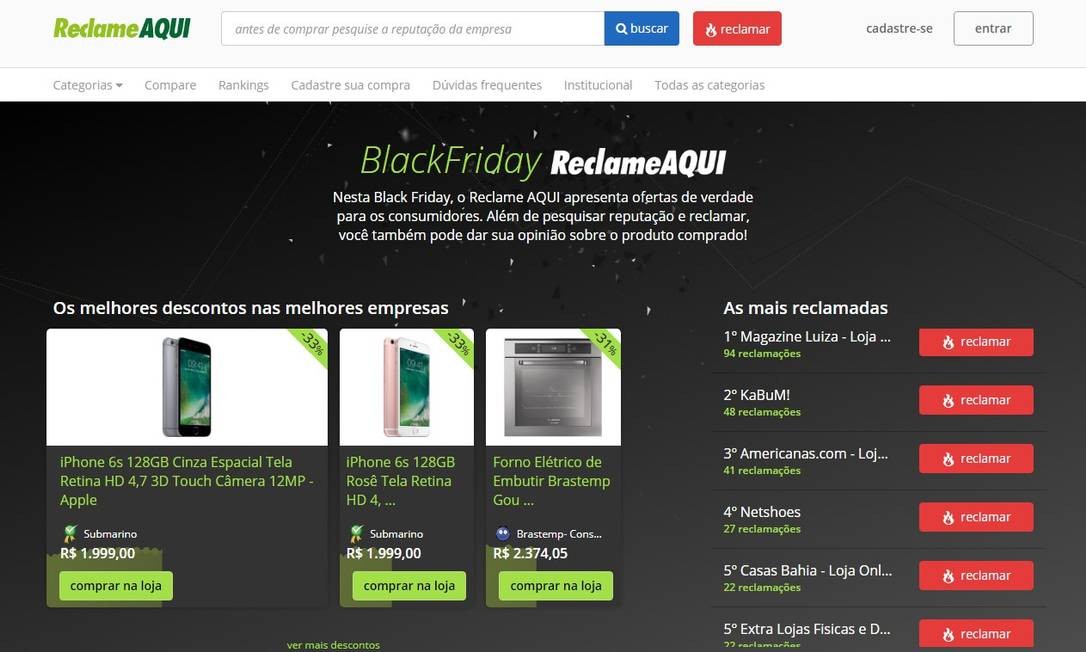The height and width of the screenshot is (652, 1086).
Task: Select Todas as categorias in the navigation
Action: 709,85
